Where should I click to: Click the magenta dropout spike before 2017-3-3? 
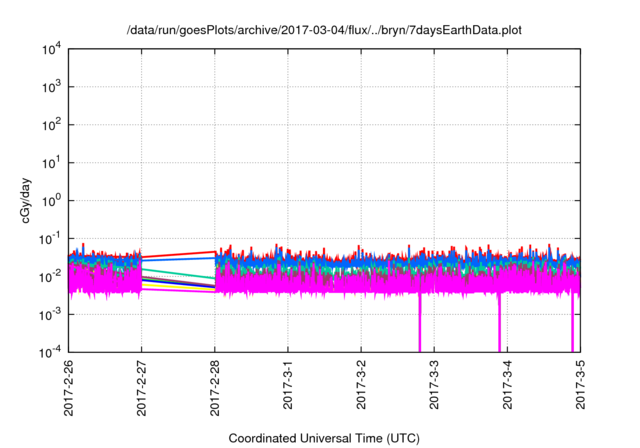click(420, 322)
